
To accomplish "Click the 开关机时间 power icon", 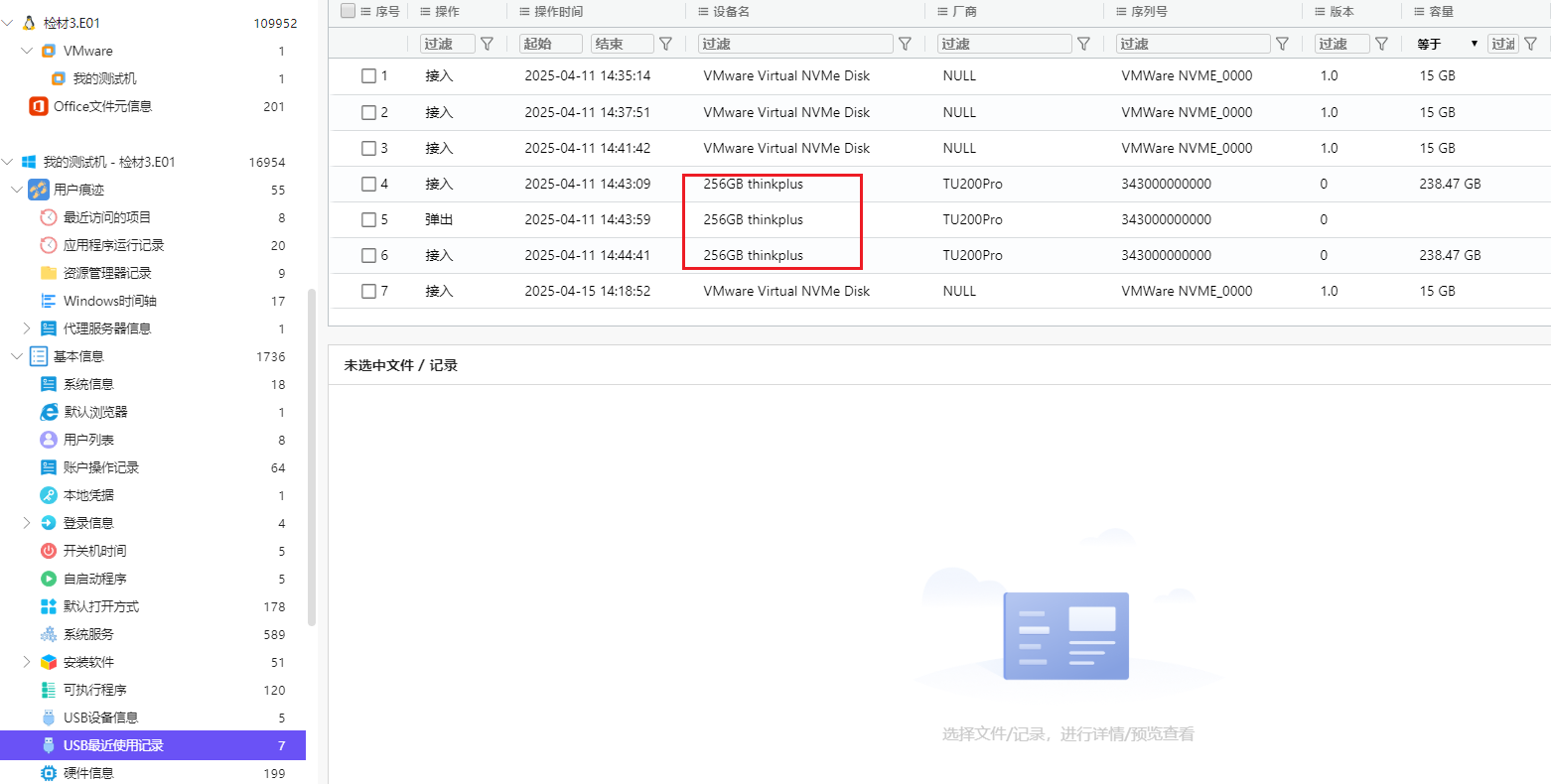I will (x=49, y=551).
